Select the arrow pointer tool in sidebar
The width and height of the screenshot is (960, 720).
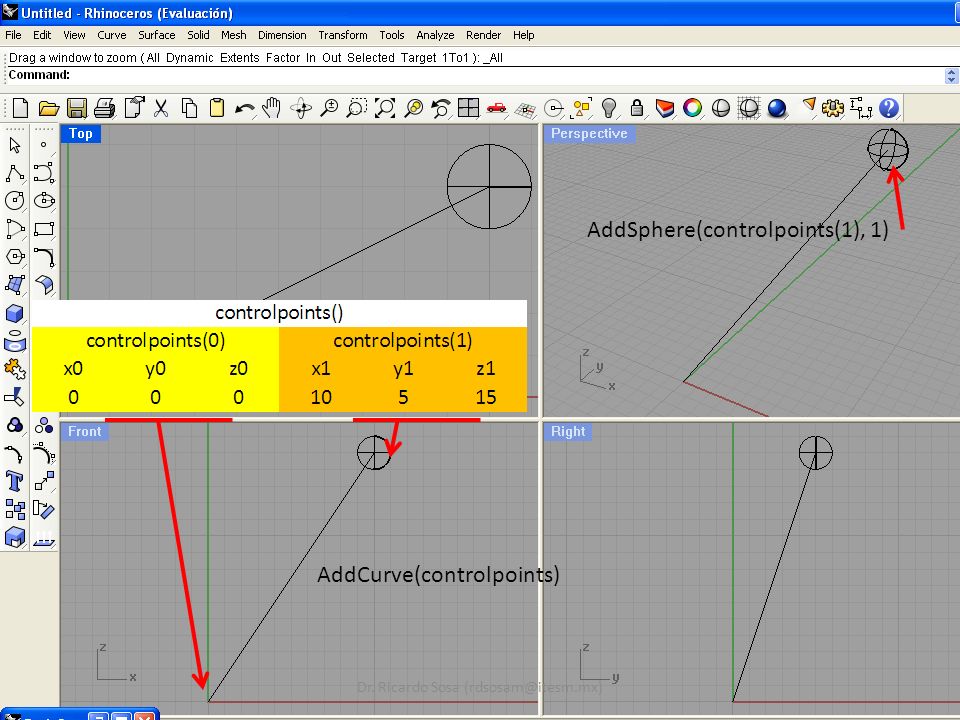(x=15, y=145)
